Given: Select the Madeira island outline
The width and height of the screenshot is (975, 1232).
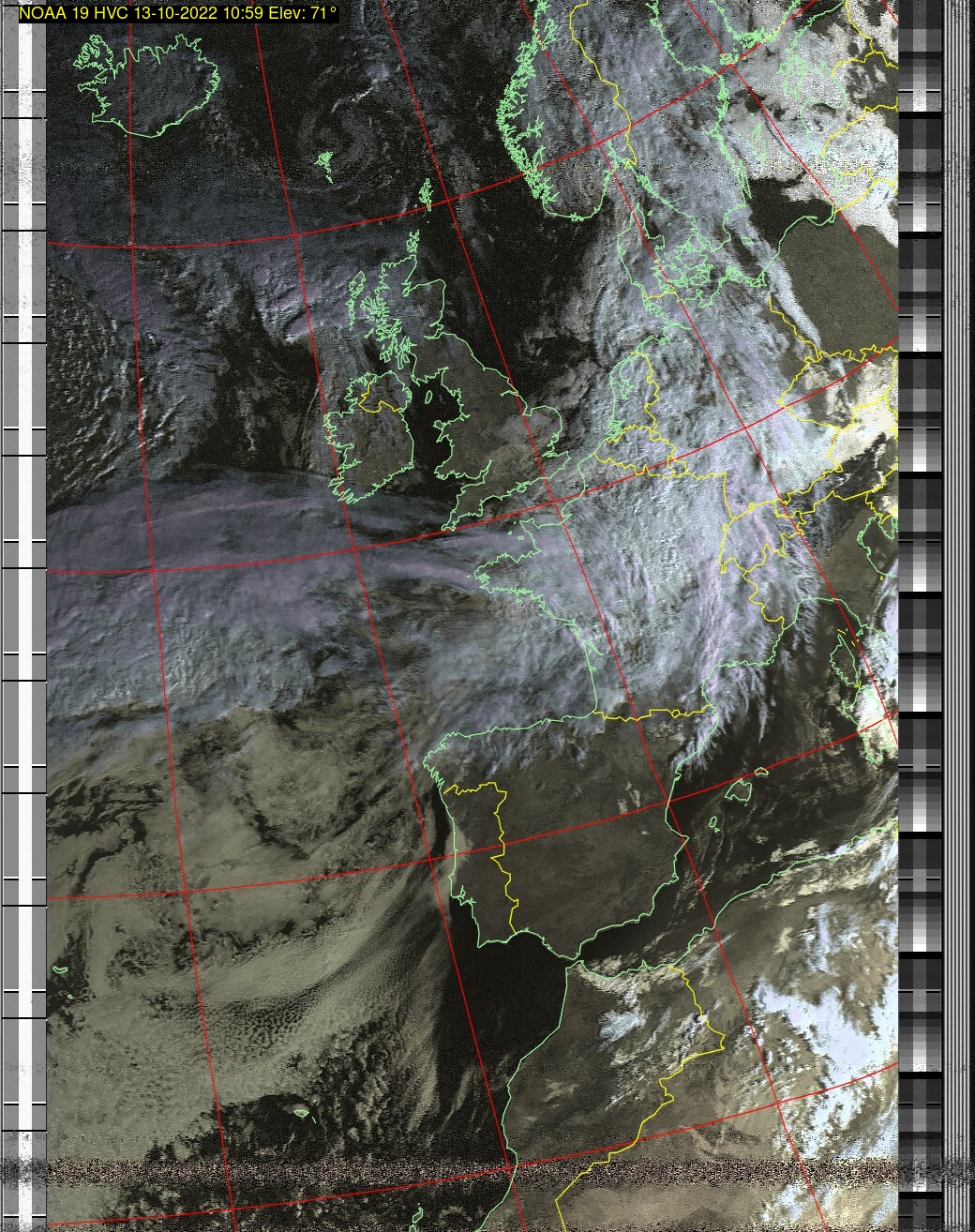Looking at the screenshot, I should click(301, 1113).
